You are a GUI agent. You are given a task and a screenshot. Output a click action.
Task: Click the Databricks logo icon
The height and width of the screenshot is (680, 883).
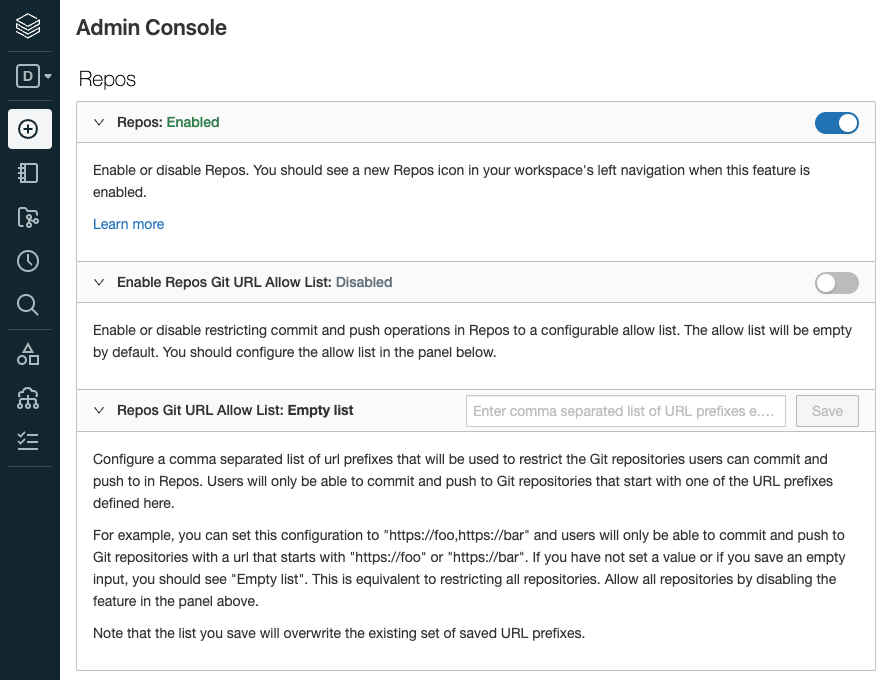click(x=28, y=26)
